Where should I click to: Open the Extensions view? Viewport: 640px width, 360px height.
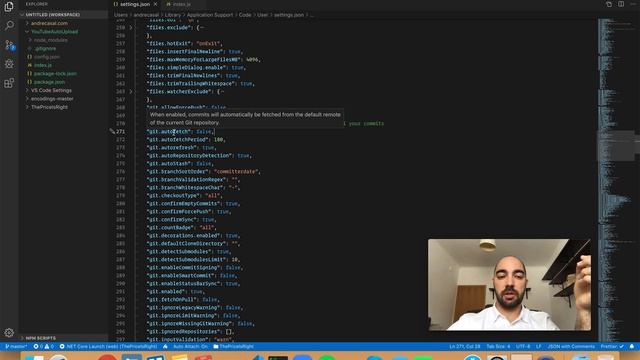(9, 83)
